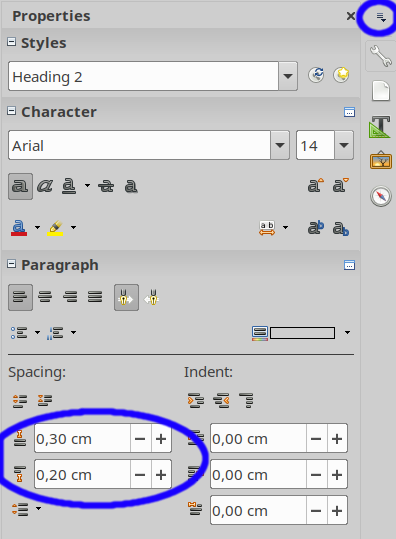
Task: Click Decrease Indent icon
Action: (221, 400)
